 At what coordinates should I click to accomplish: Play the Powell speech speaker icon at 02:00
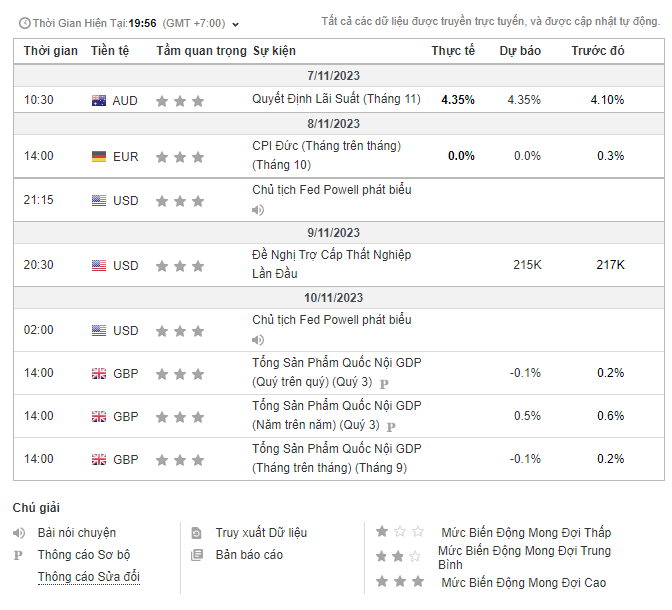[x=258, y=339]
